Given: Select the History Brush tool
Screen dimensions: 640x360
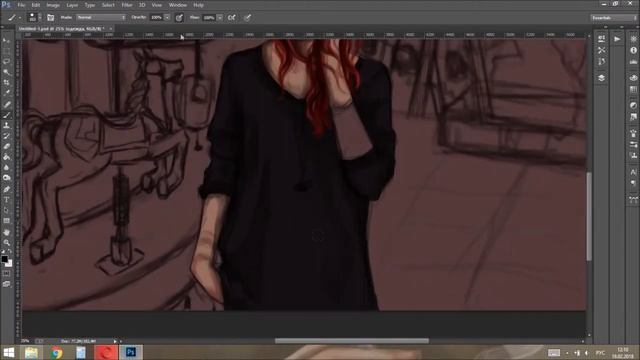Looking at the screenshot, I should click(7, 136).
